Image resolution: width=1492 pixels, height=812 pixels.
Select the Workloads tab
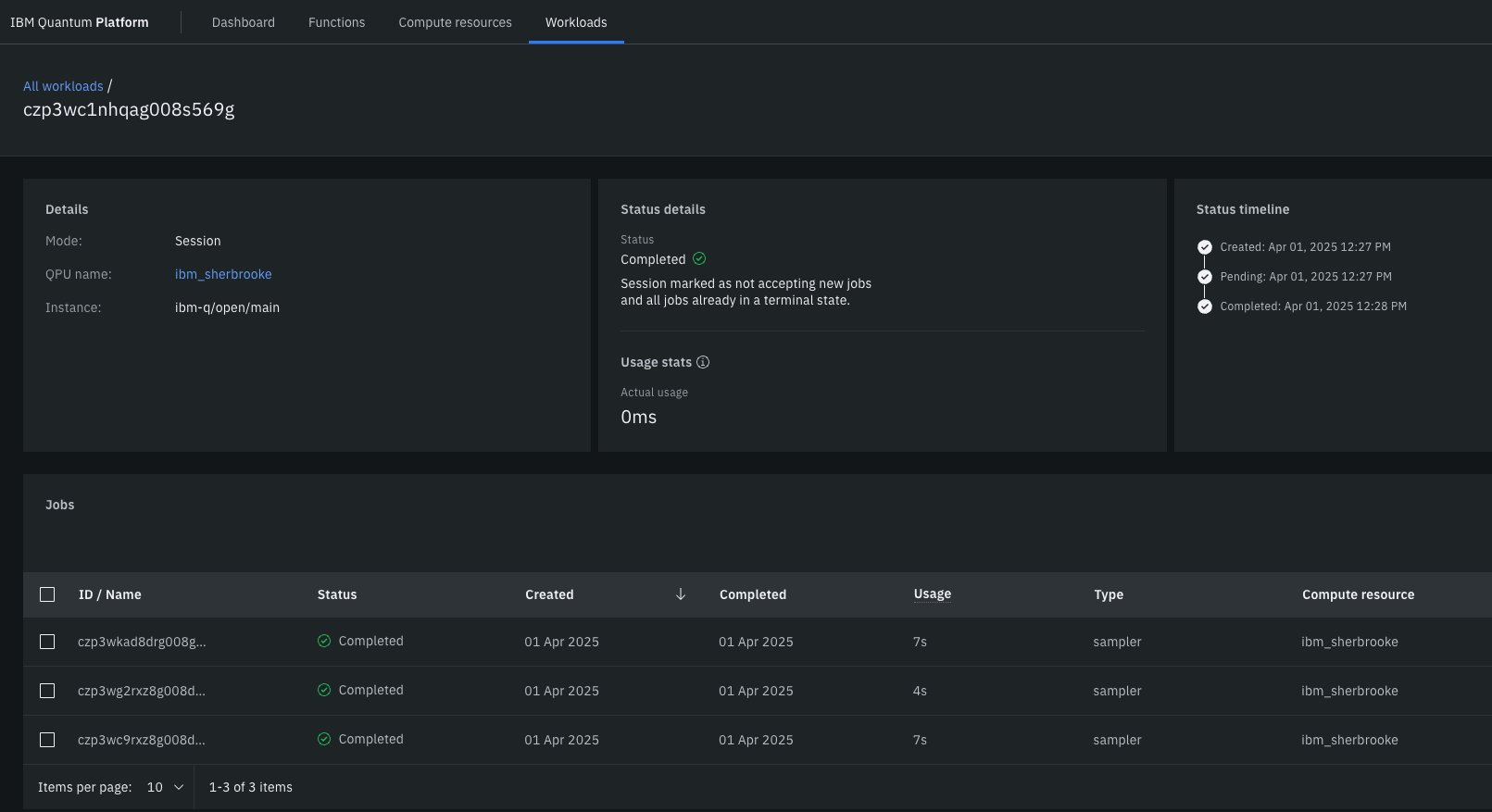tap(576, 22)
